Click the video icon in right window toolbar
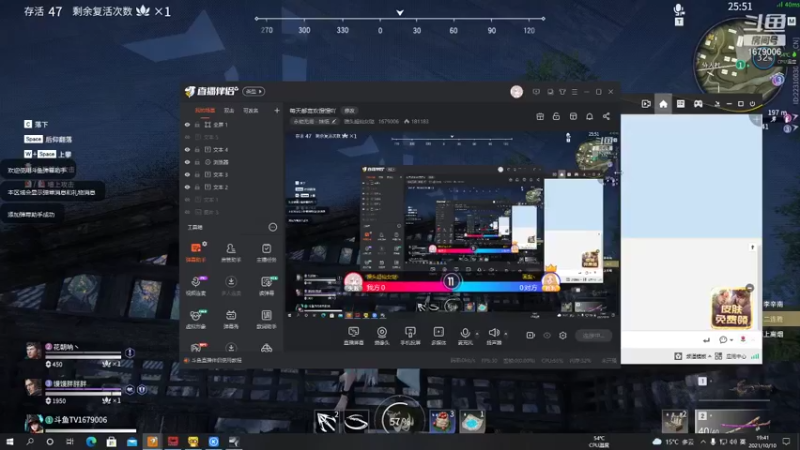Screen dimensions: 800x450 tap(646, 104)
